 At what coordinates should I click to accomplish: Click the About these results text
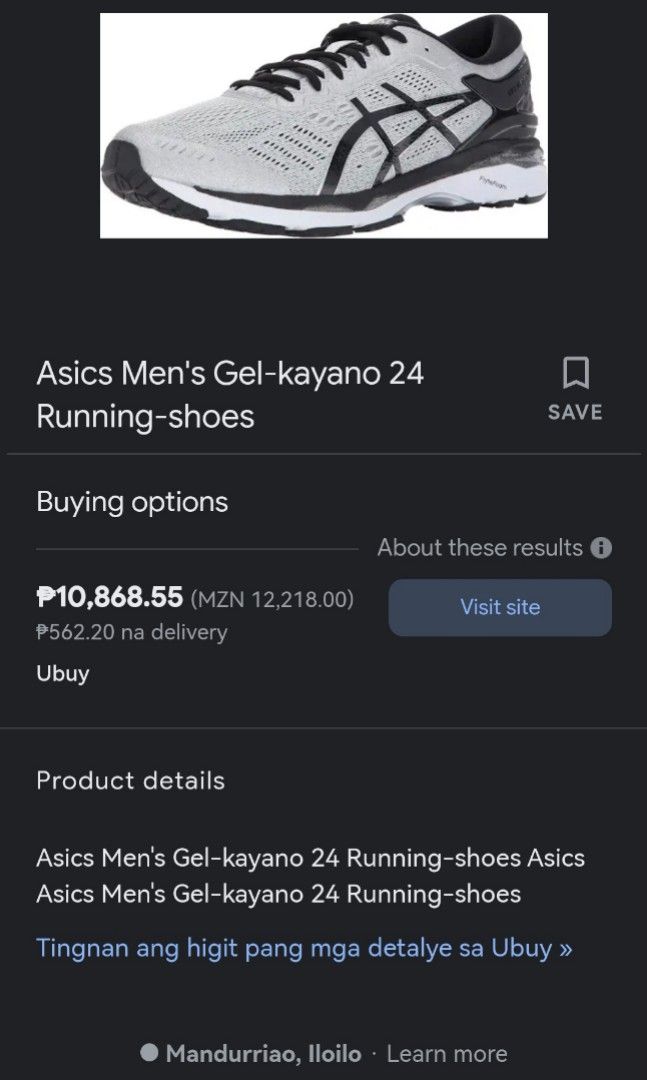coord(479,548)
